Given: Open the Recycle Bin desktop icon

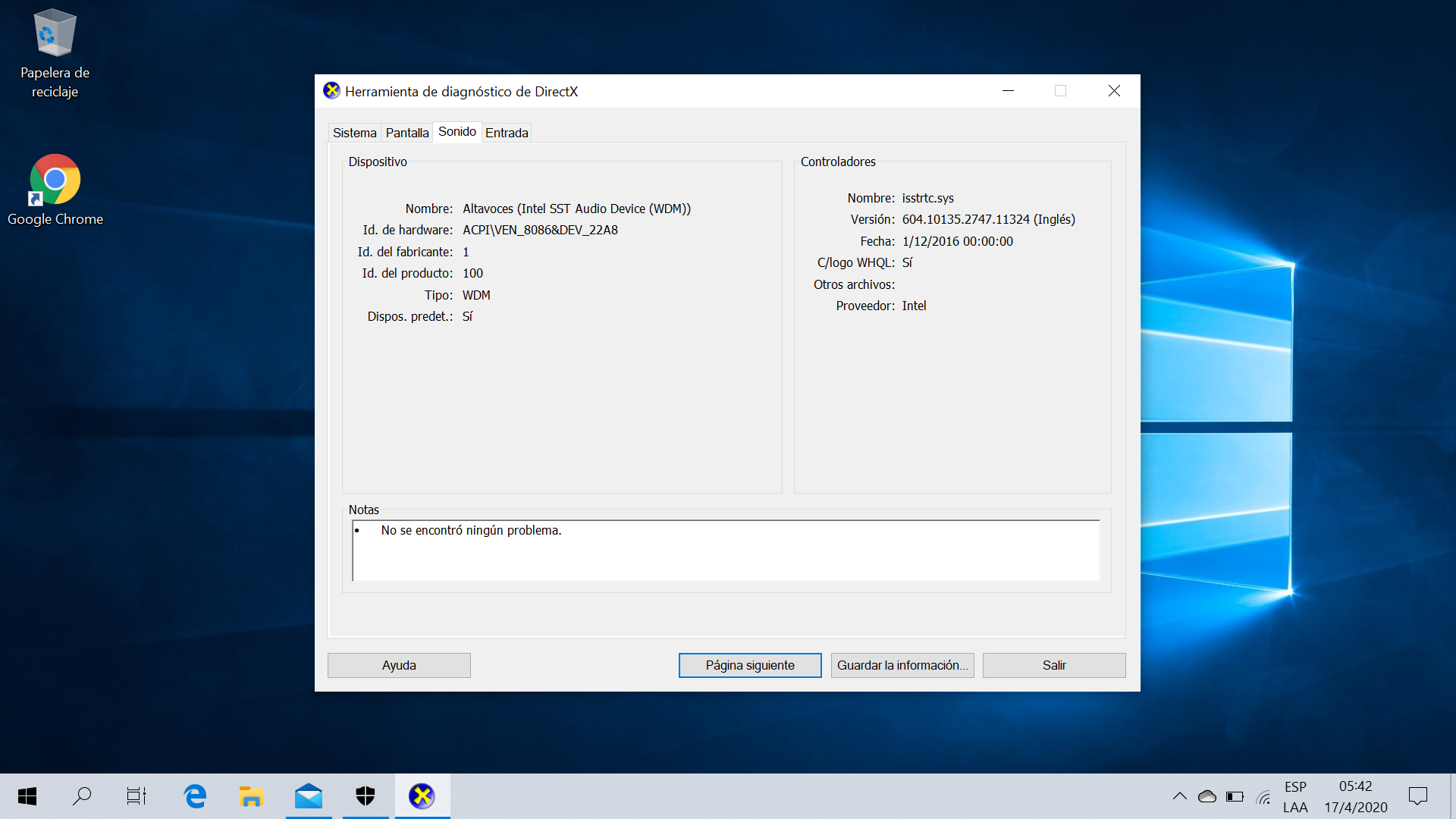Looking at the screenshot, I should (x=55, y=53).
